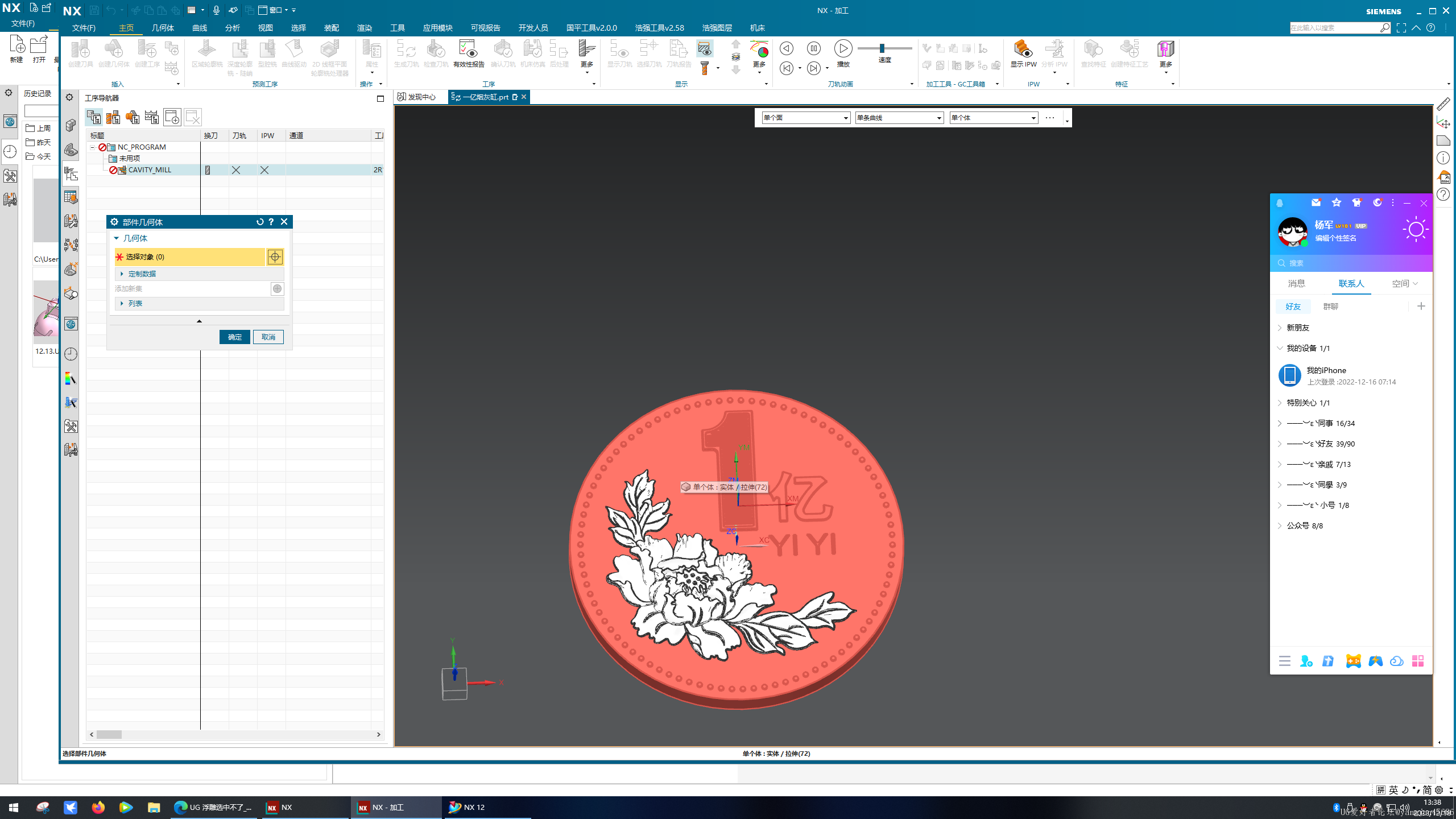The height and width of the screenshot is (819, 1456).
Task: Select the CAVITY_MILL operation row
Action: 235,170
